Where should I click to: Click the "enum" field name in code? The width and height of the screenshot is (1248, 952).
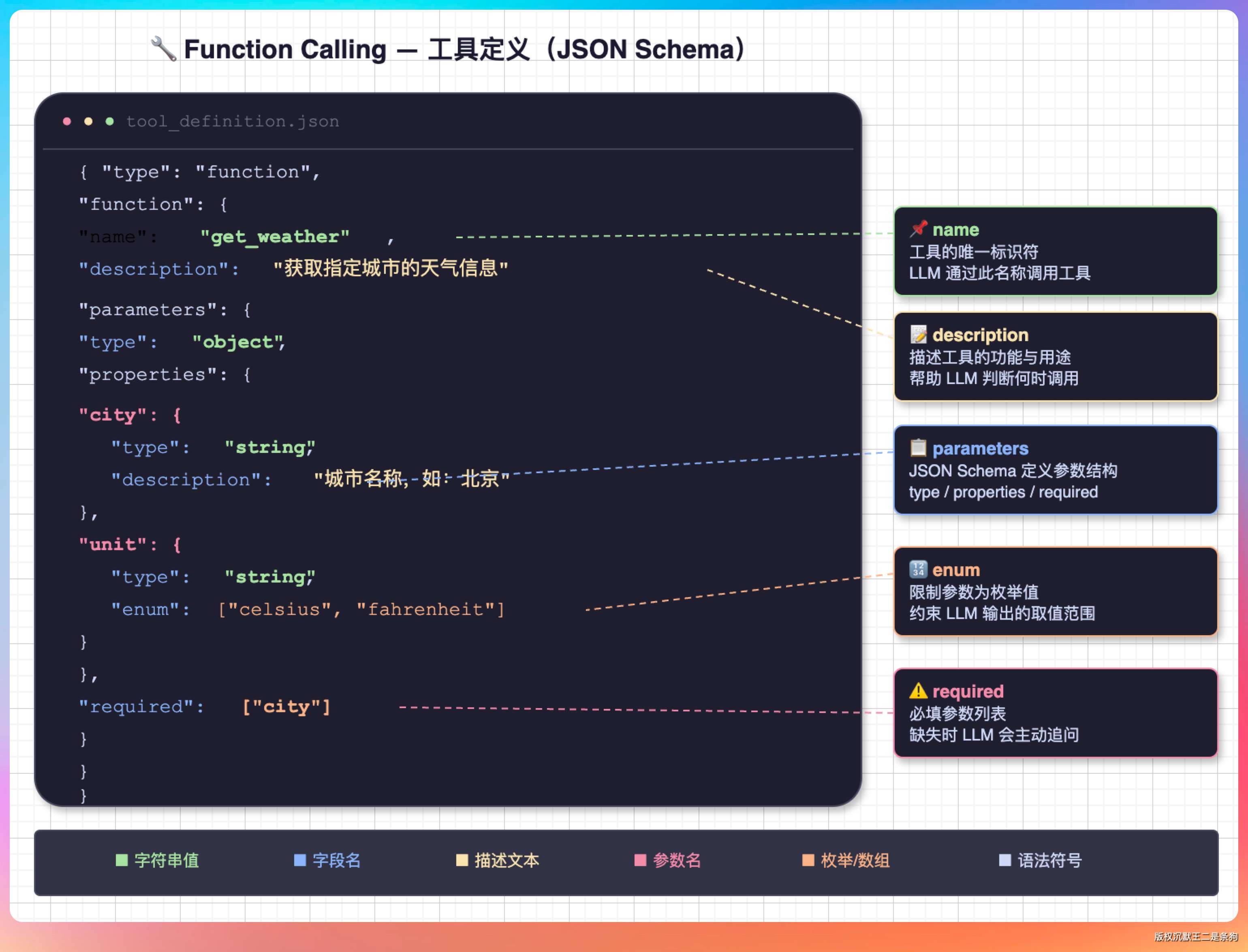[x=145, y=609]
